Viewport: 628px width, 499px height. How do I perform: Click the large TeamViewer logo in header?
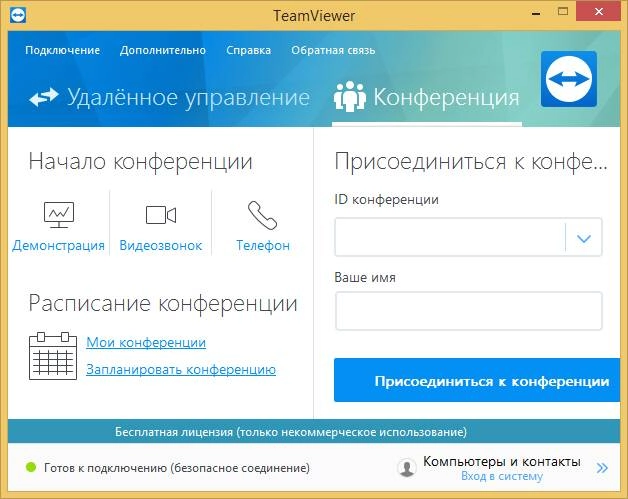(x=569, y=79)
